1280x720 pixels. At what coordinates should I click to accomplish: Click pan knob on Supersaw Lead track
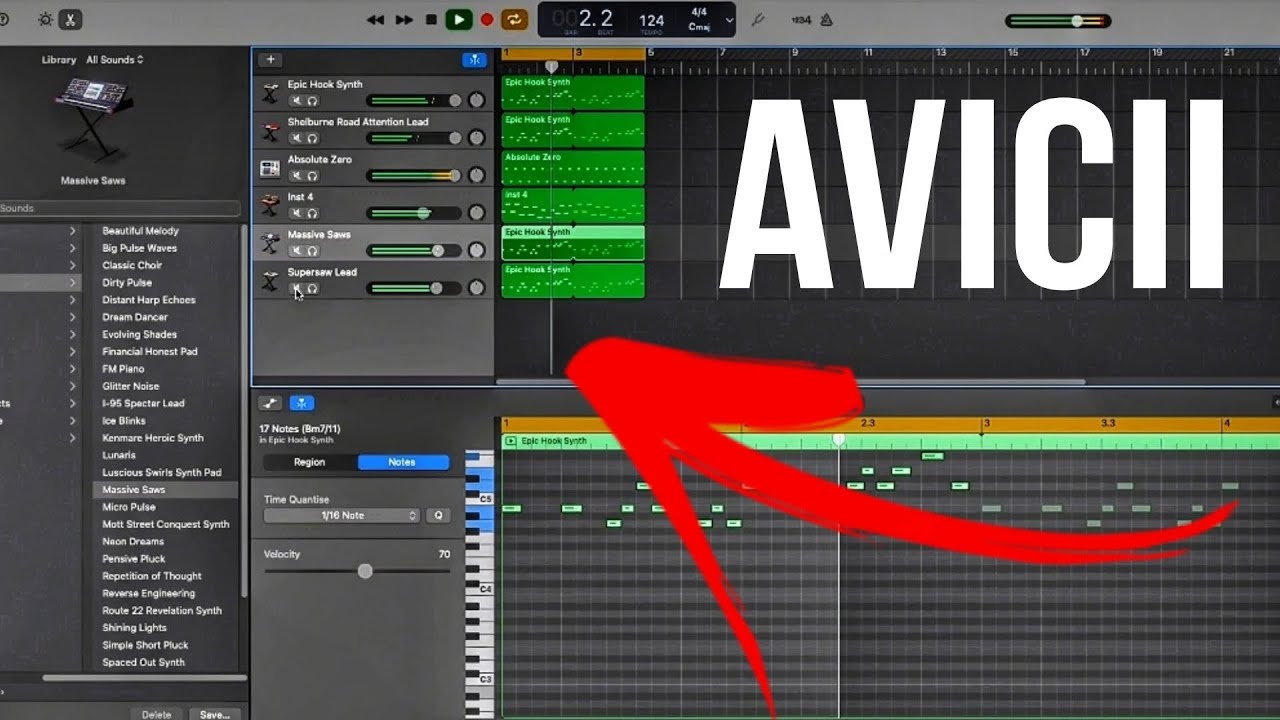pos(476,288)
